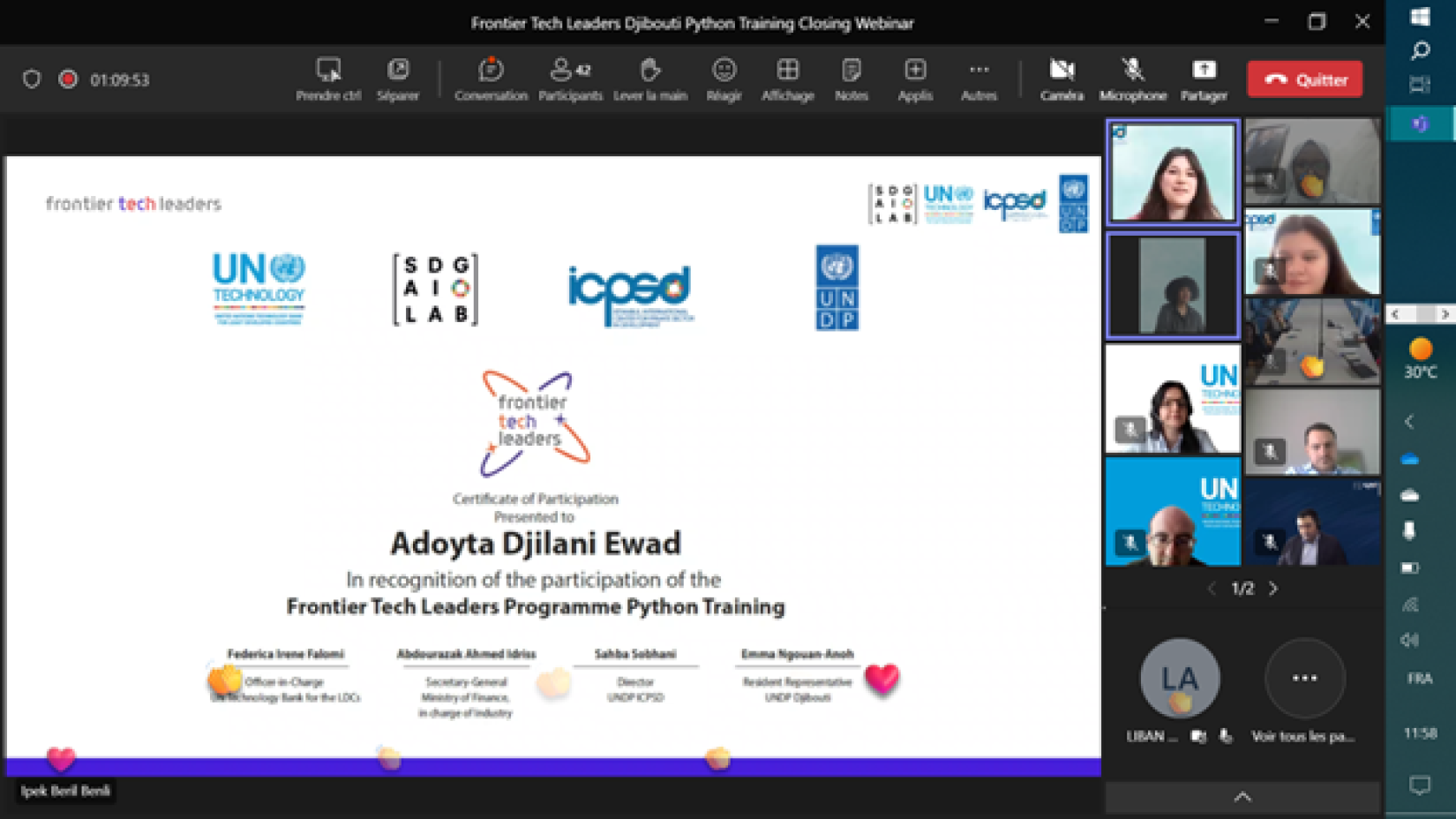Click the LA participant avatar
The width and height of the screenshot is (1456, 819).
(1180, 678)
